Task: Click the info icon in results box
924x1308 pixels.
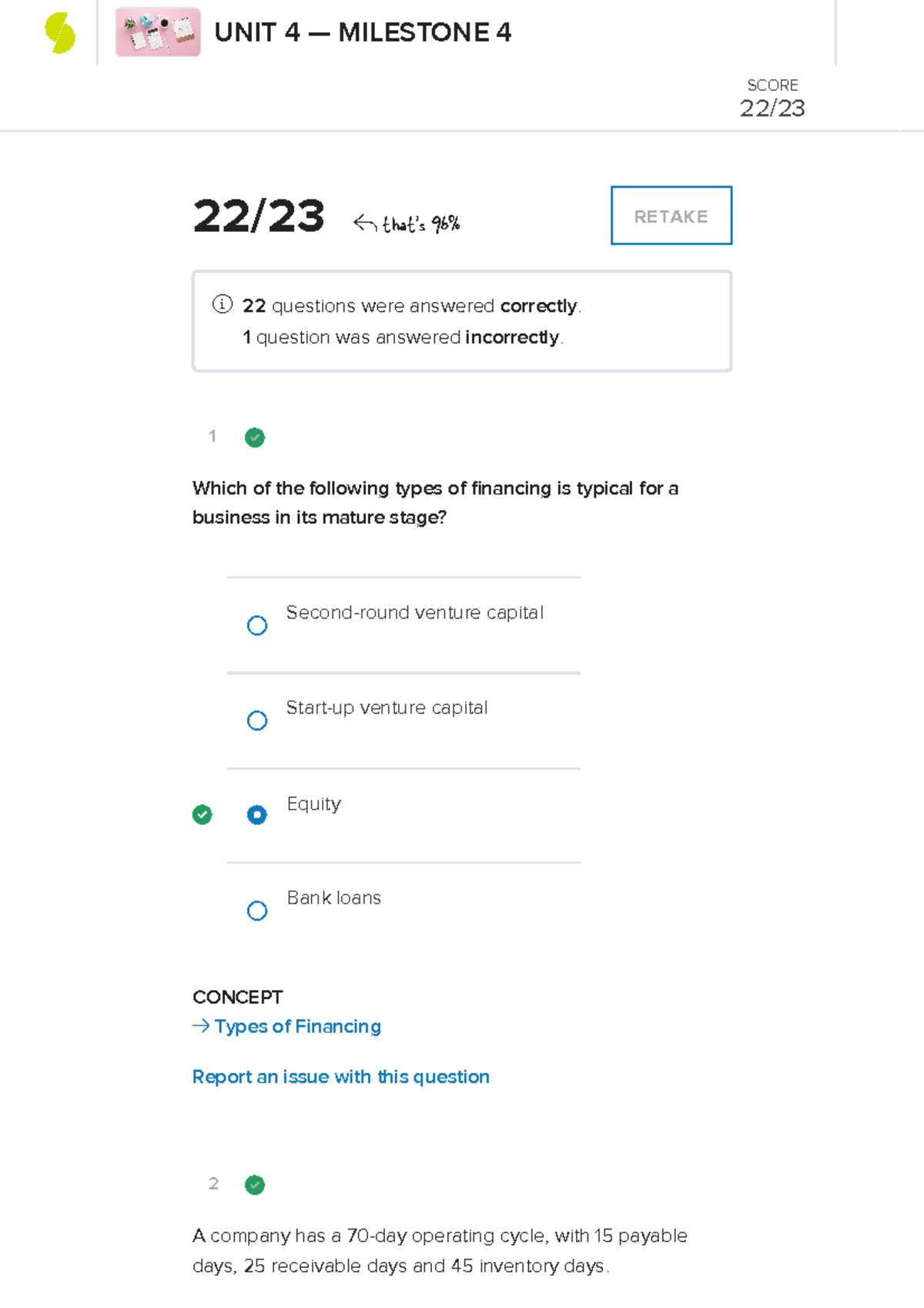Action: (x=222, y=304)
